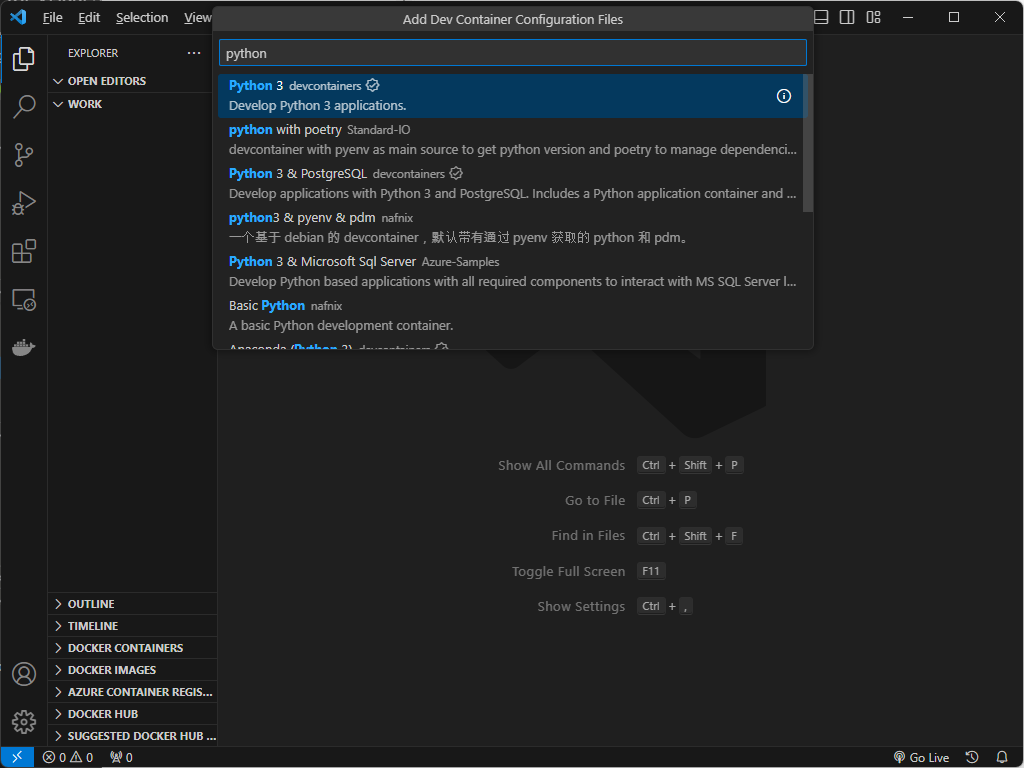1024x768 pixels.
Task: Customize layout icon in title bar
Action: pyautogui.click(x=873, y=18)
